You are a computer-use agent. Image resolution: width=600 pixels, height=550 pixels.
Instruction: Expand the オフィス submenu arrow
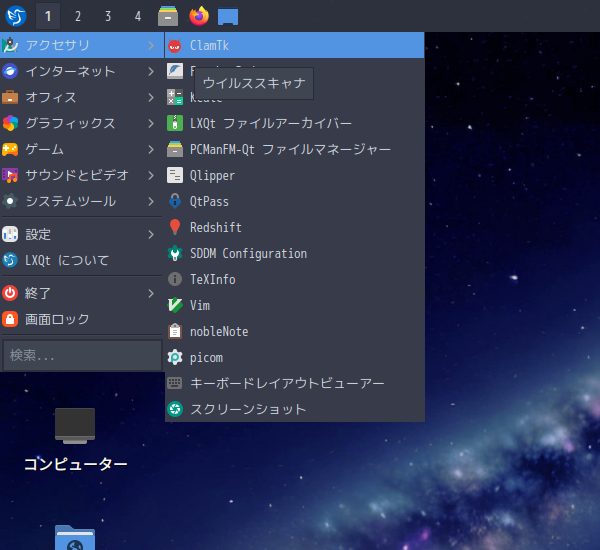(151, 98)
